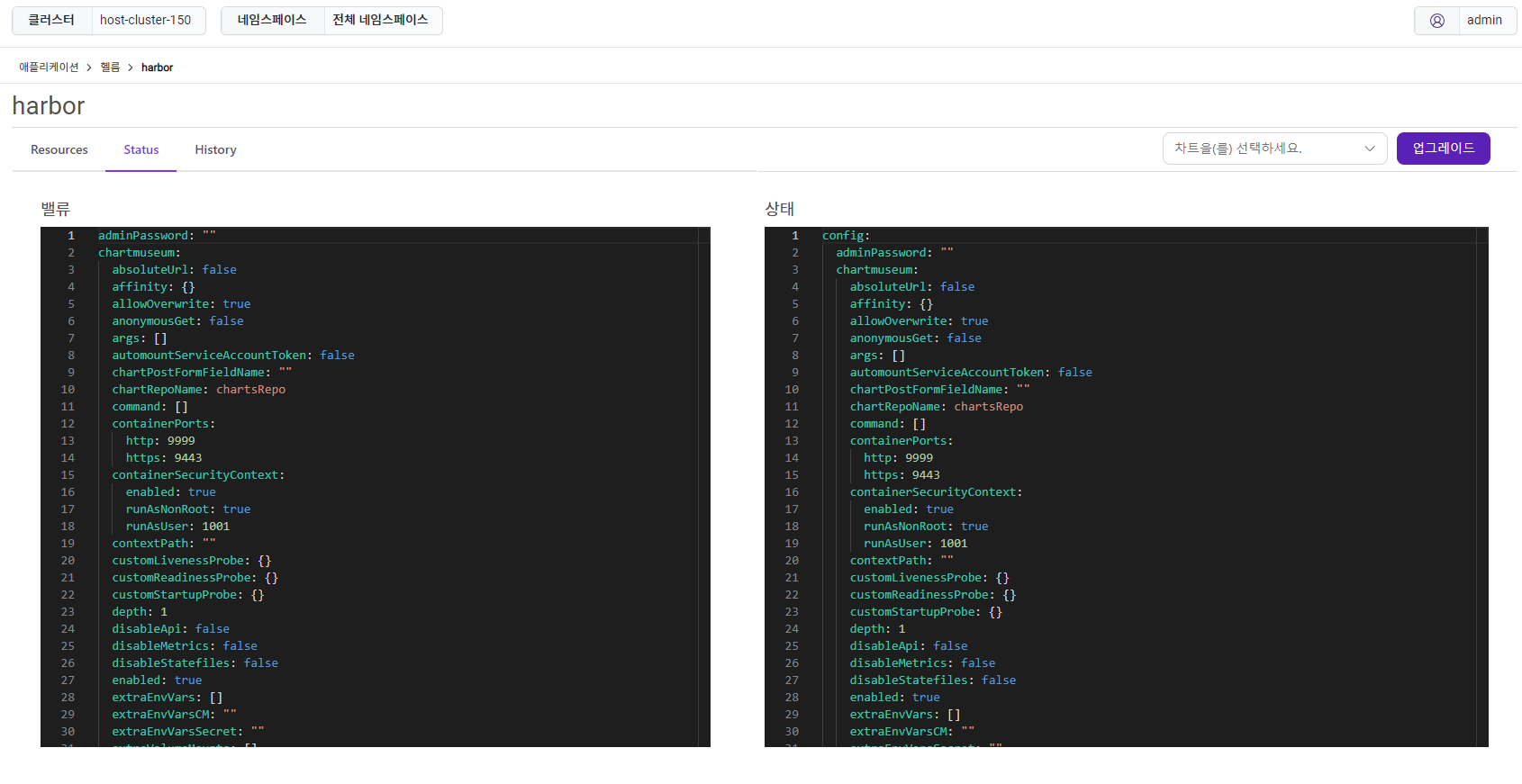The height and width of the screenshot is (784, 1522).
Task: Click chartmuseum line in values editor
Action: coord(140,252)
